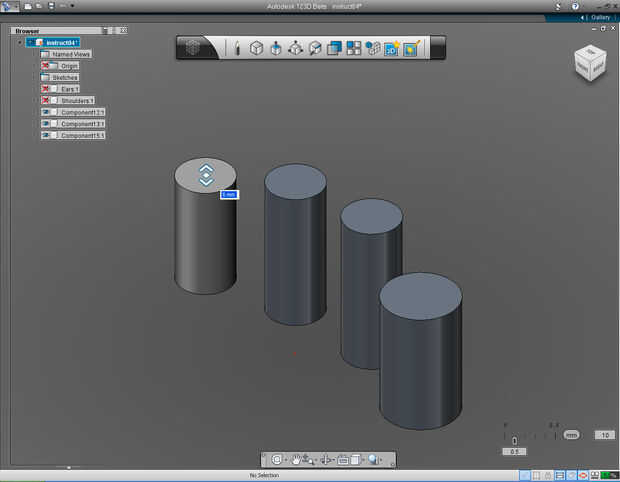Show the hidden Origin folder

[46, 66]
